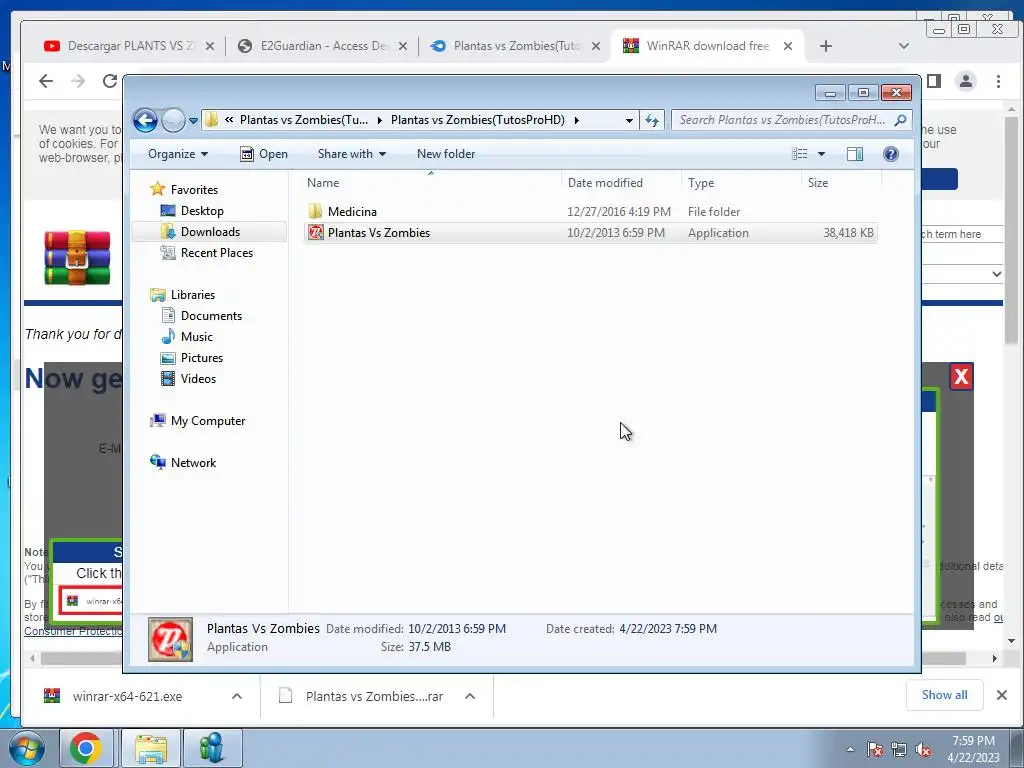Expand the view options dropdown arrow
The width and height of the screenshot is (1024, 768).
[822, 154]
